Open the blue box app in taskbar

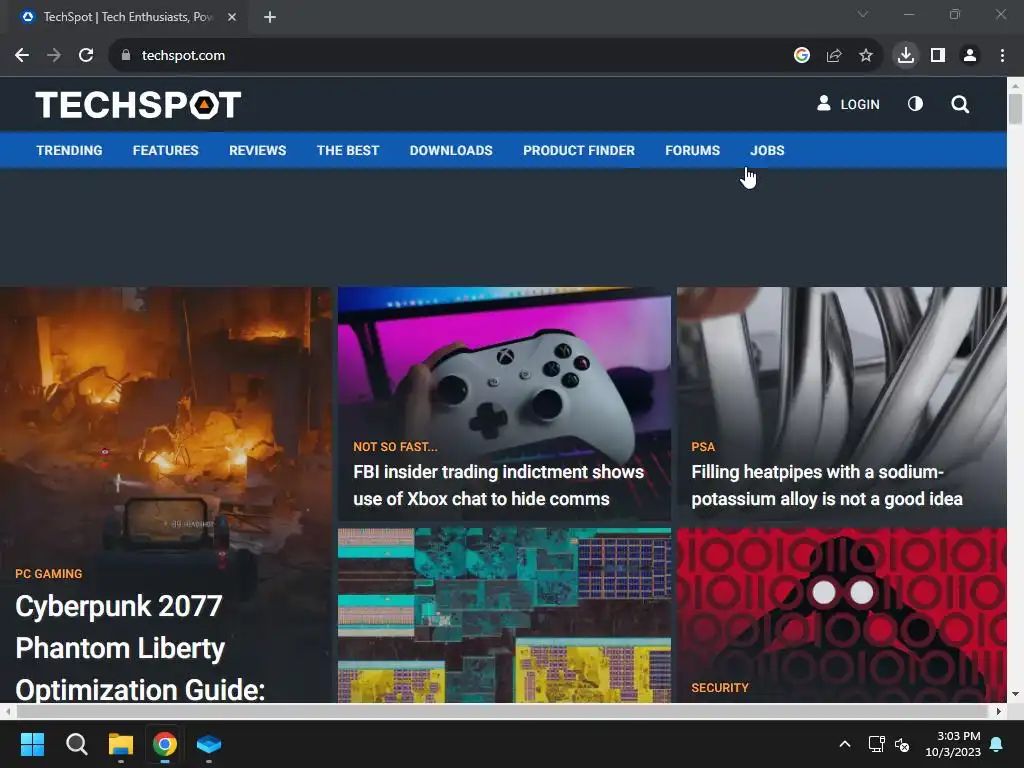coord(209,744)
